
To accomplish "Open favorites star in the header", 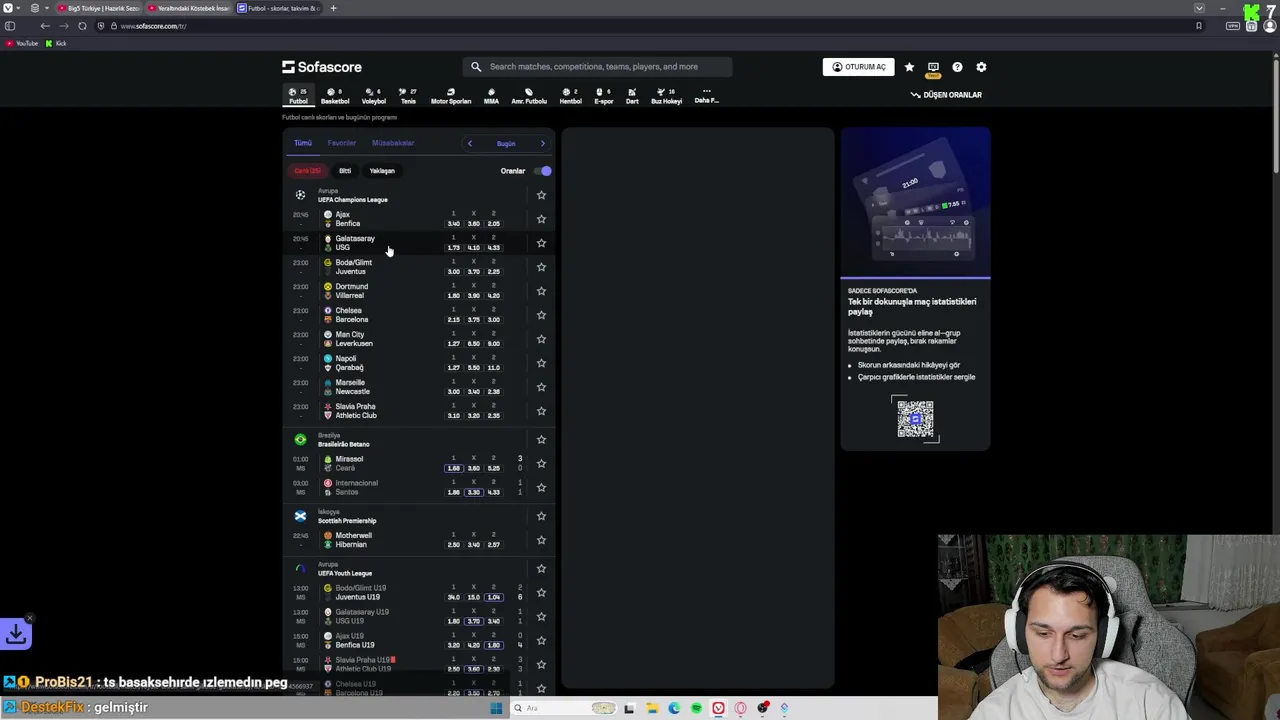I will click(909, 67).
